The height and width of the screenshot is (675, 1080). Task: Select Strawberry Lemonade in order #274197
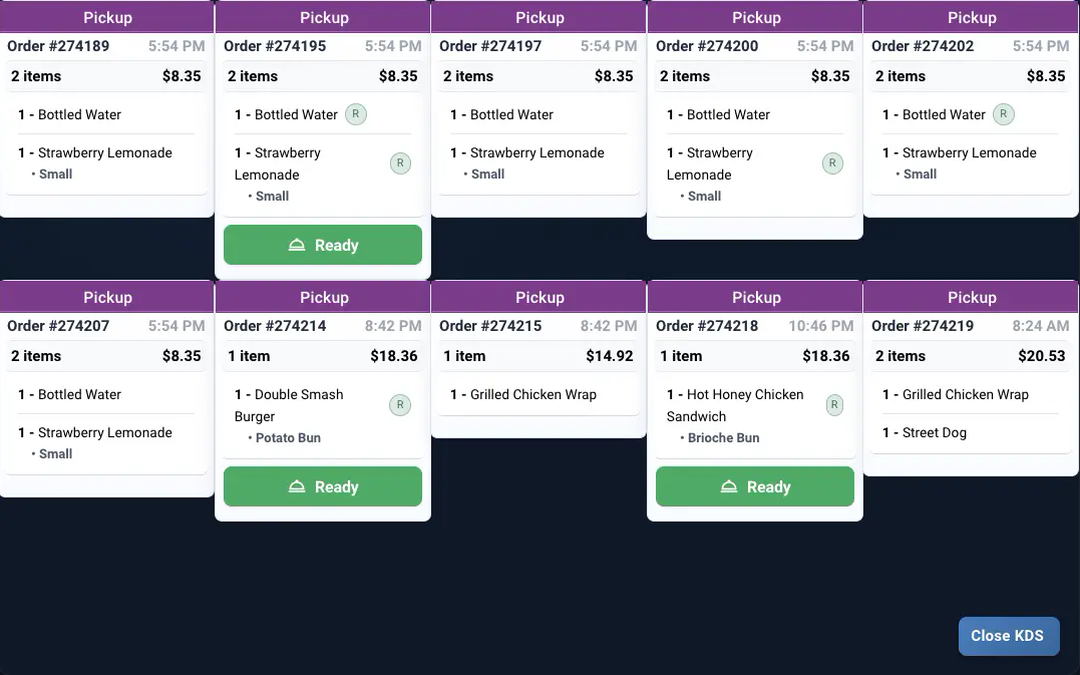[537, 153]
